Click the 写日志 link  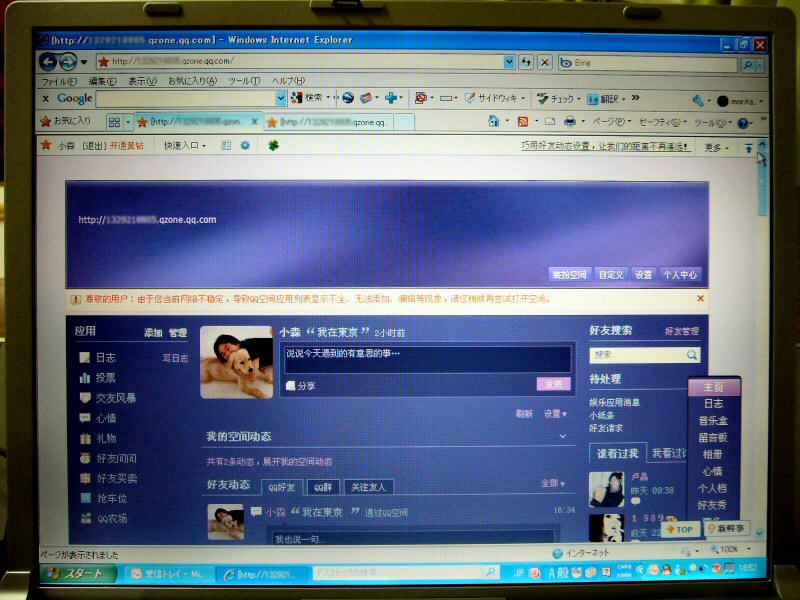click(x=175, y=358)
